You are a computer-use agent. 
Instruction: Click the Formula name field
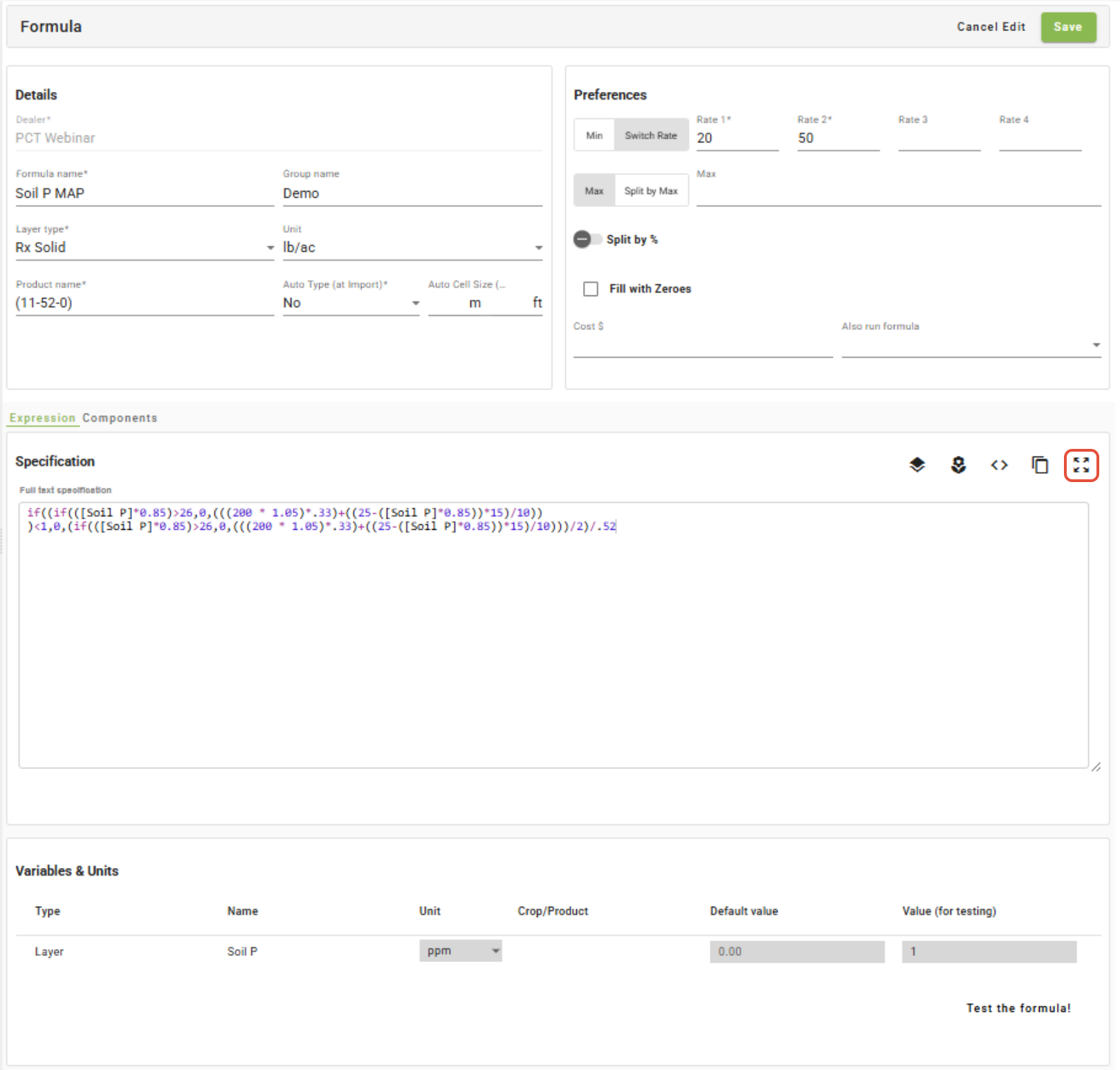(x=144, y=194)
